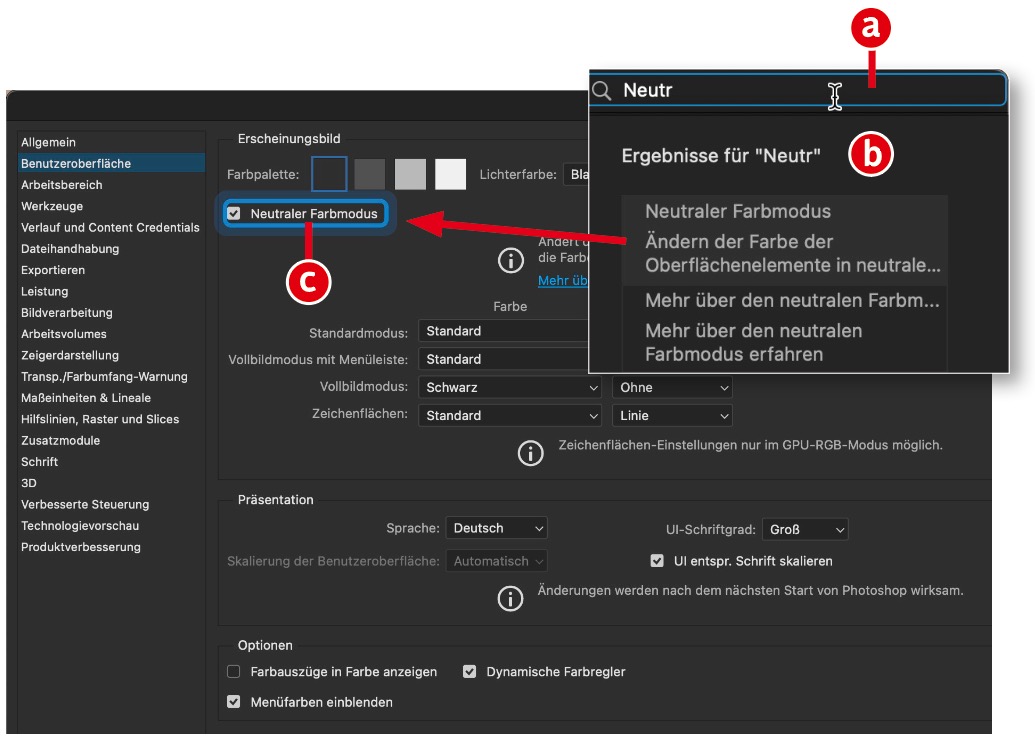Image resolution: width=1035 pixels, height=738 pixels.
Task: Select Neutraler Farbmodus search result
Action: [738, 212]
